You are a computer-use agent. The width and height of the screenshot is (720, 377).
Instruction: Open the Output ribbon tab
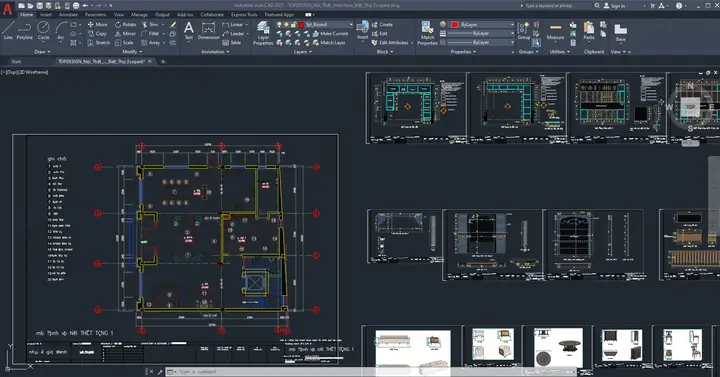pos(162,15)
